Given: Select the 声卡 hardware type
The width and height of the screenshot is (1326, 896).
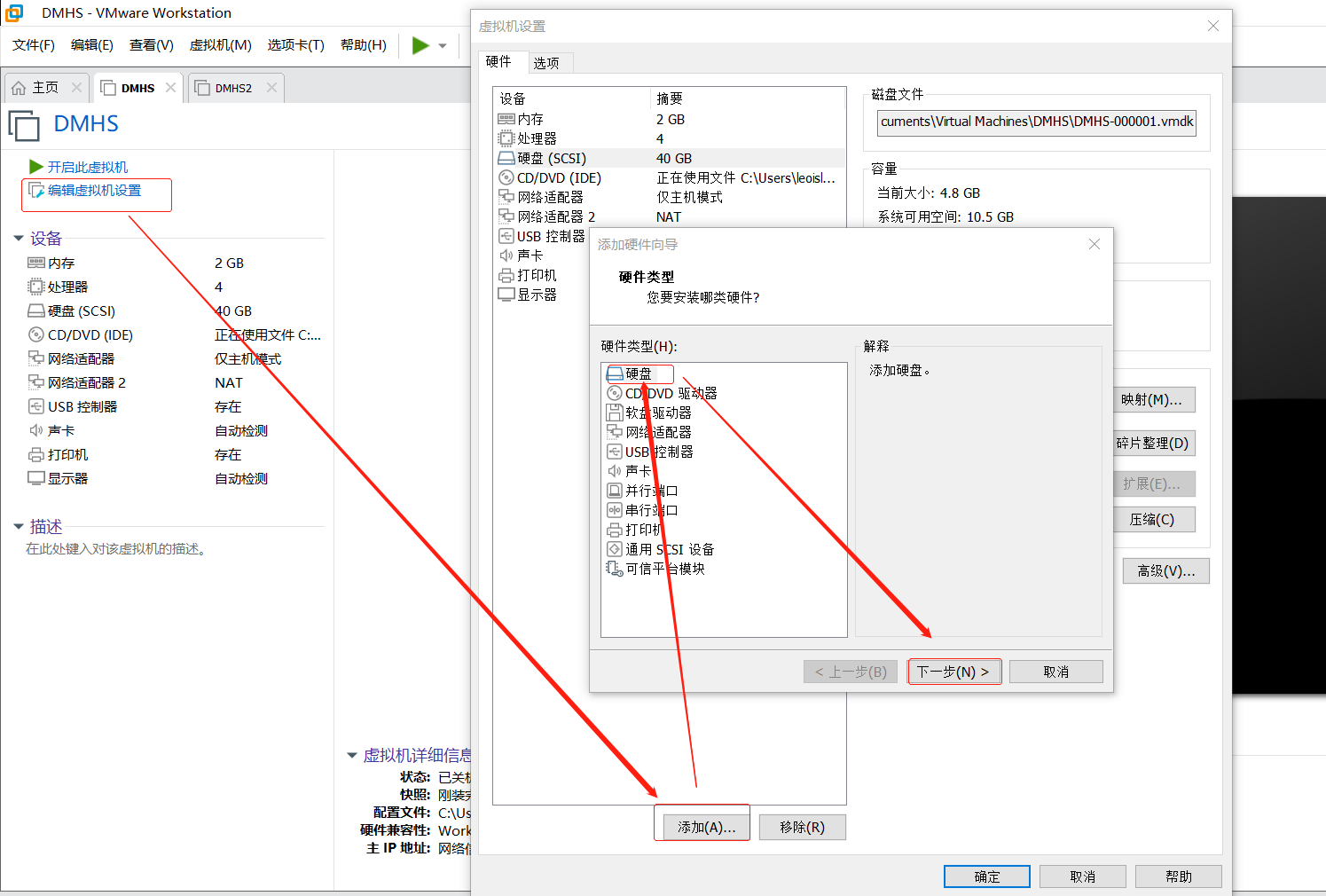Looking at the screenshot, I should (x=637, y=471).
